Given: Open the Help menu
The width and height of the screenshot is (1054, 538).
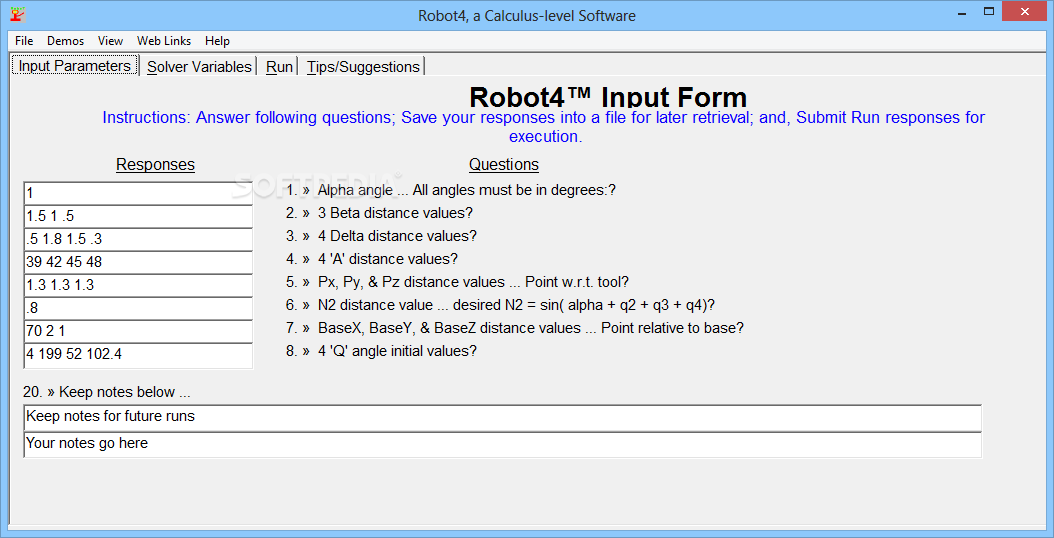Looking at the screenshot, I should 217,41.
